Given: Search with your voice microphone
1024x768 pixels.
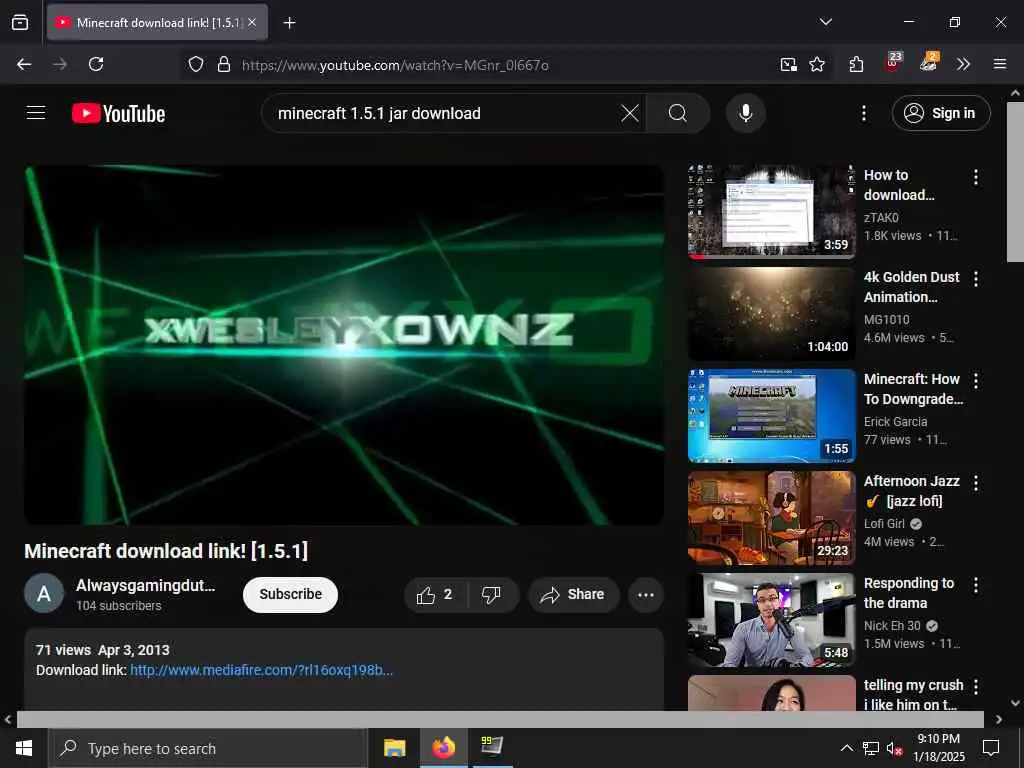Looking at the screenshot, I should (745, 113).
